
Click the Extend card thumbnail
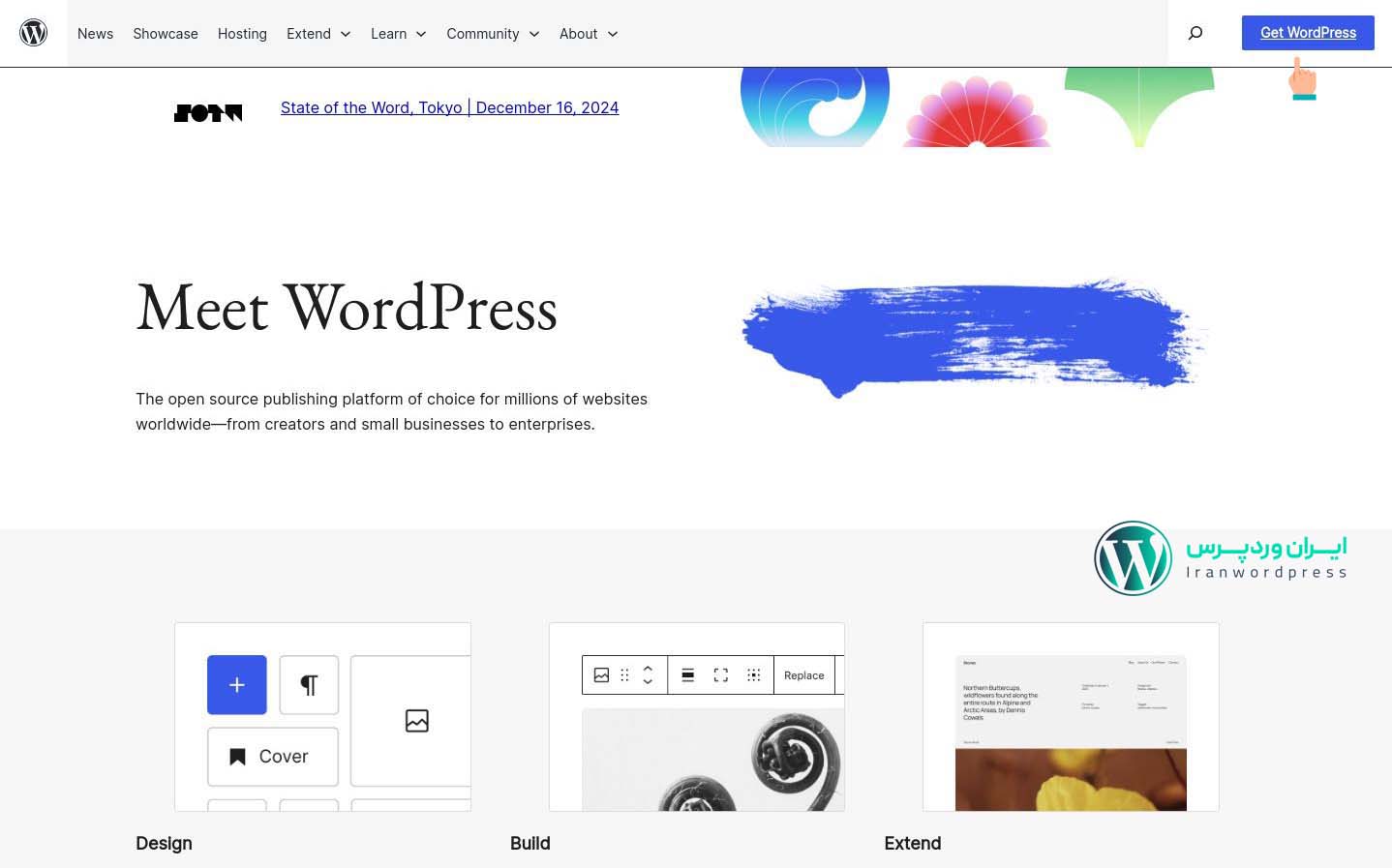click(x=1071, y=717)
